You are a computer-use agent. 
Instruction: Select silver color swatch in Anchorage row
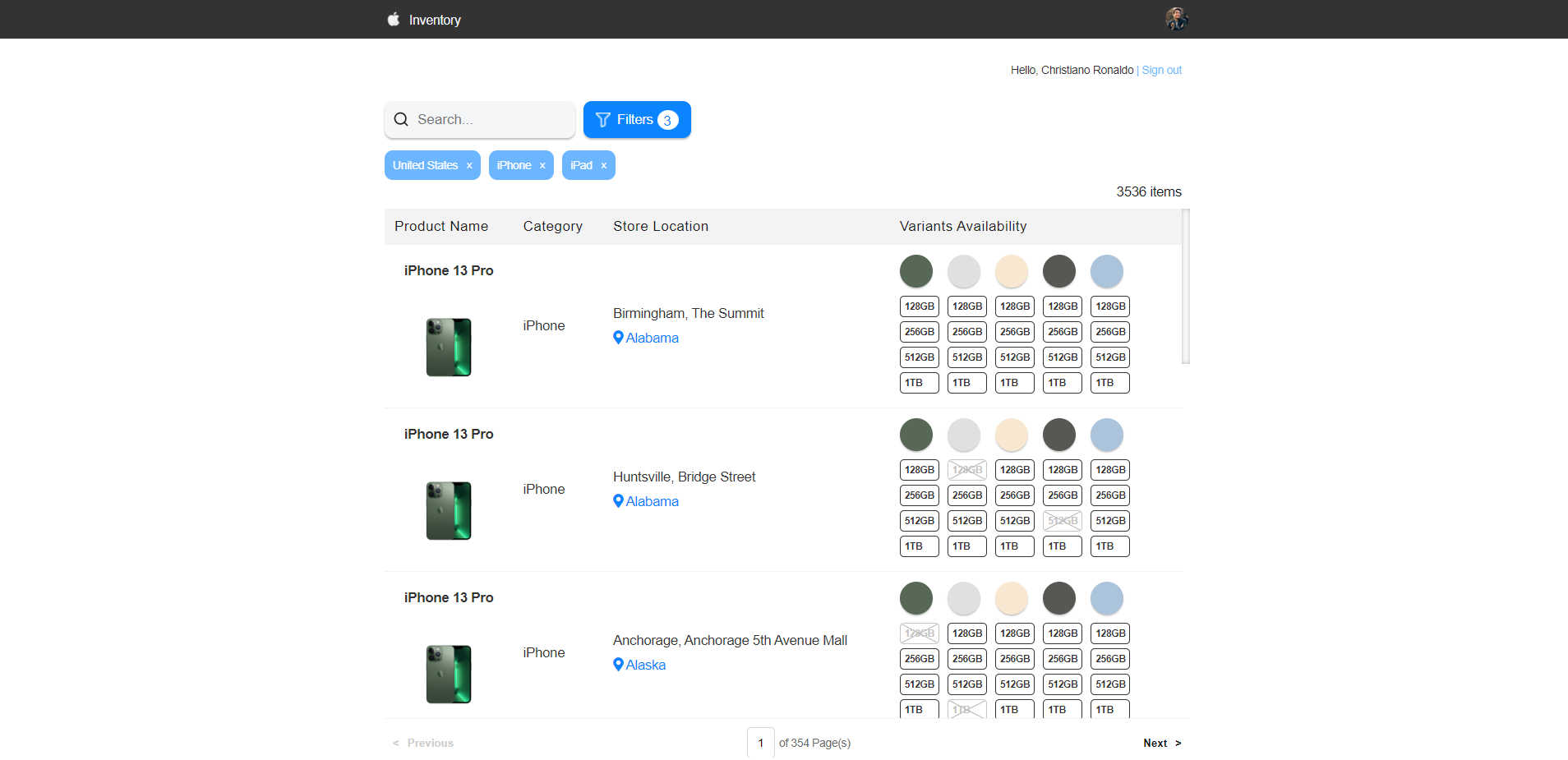(964, 598)
